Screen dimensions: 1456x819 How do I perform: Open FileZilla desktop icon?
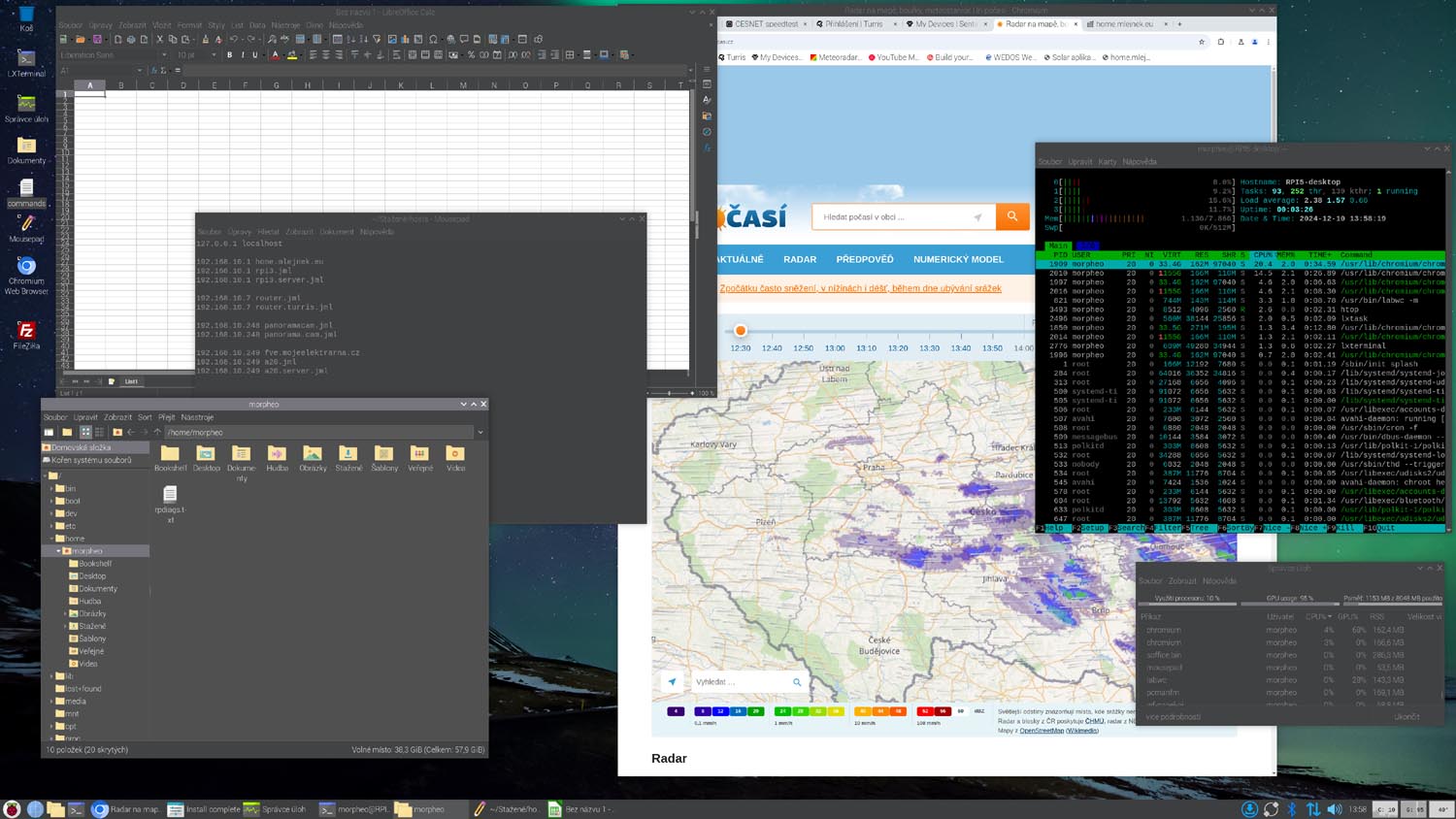(x=26, y=336)
